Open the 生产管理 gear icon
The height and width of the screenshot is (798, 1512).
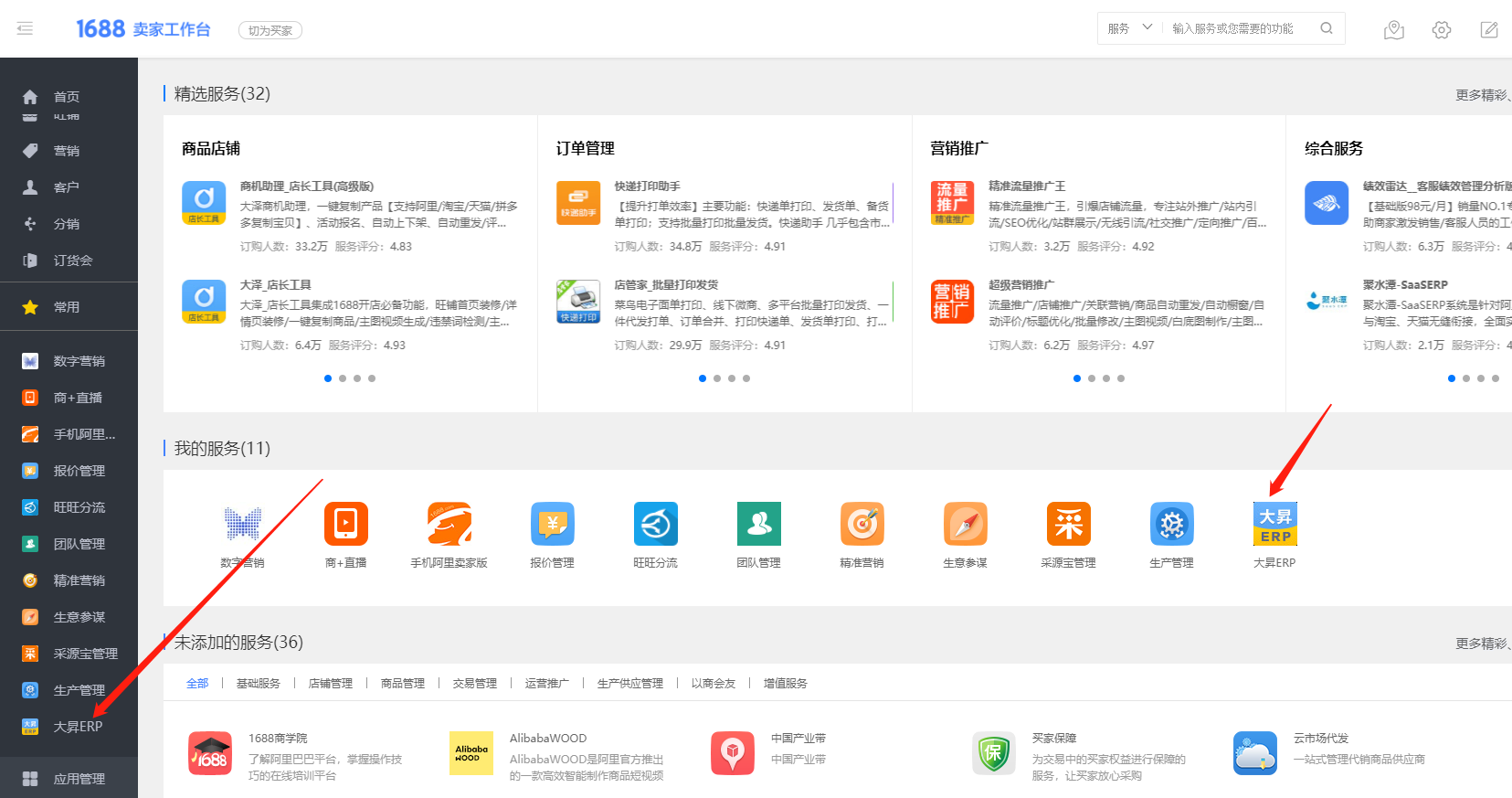pyautogui.click(x=1172, y=524)
